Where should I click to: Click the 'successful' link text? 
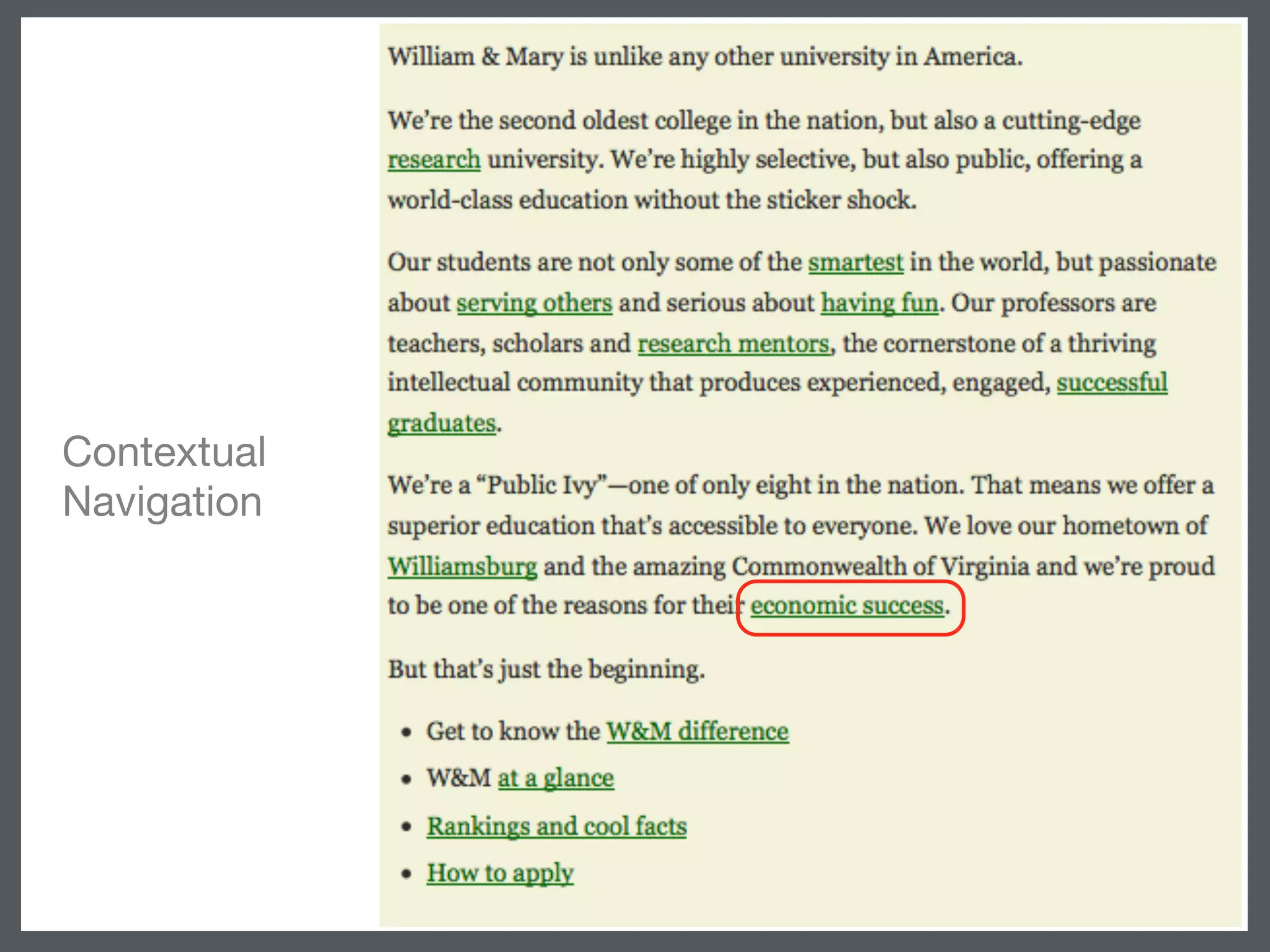[x=1112, y=382]
